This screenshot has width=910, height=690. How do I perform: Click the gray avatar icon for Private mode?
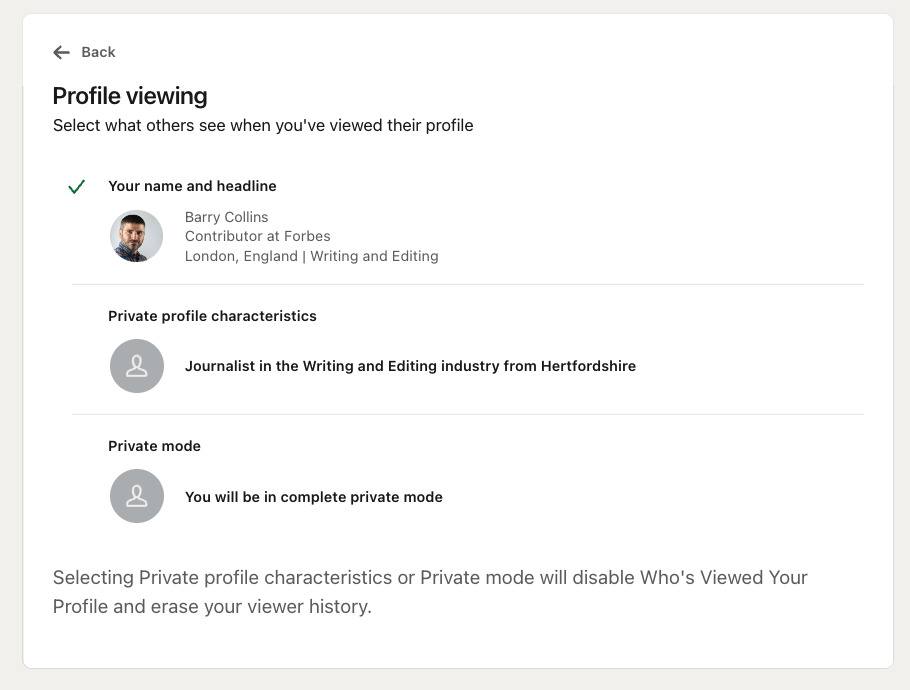pyautogui.click(x=136, y=496)
